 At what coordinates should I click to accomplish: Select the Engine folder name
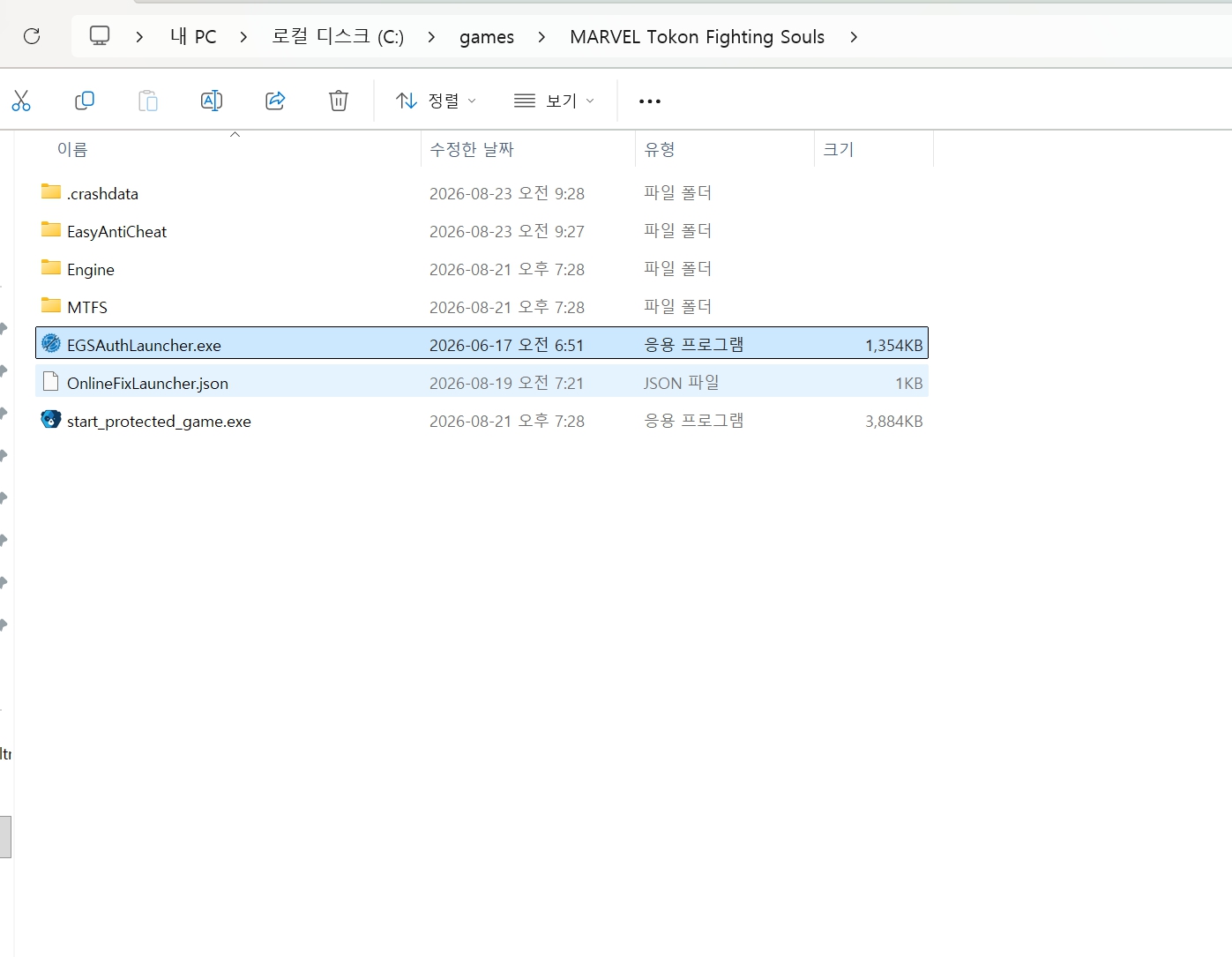pos(91,270)
